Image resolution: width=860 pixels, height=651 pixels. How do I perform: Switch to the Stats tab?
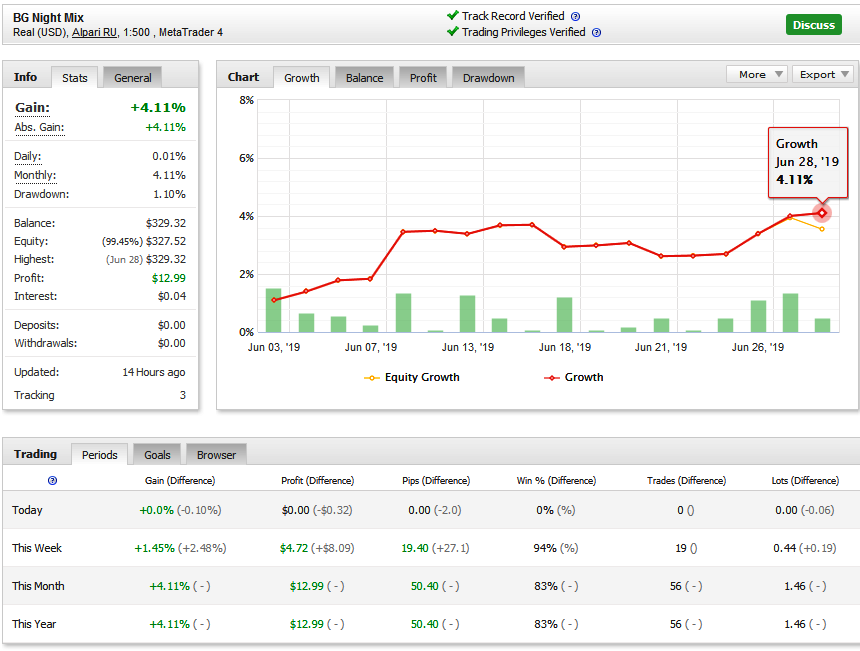75,78
